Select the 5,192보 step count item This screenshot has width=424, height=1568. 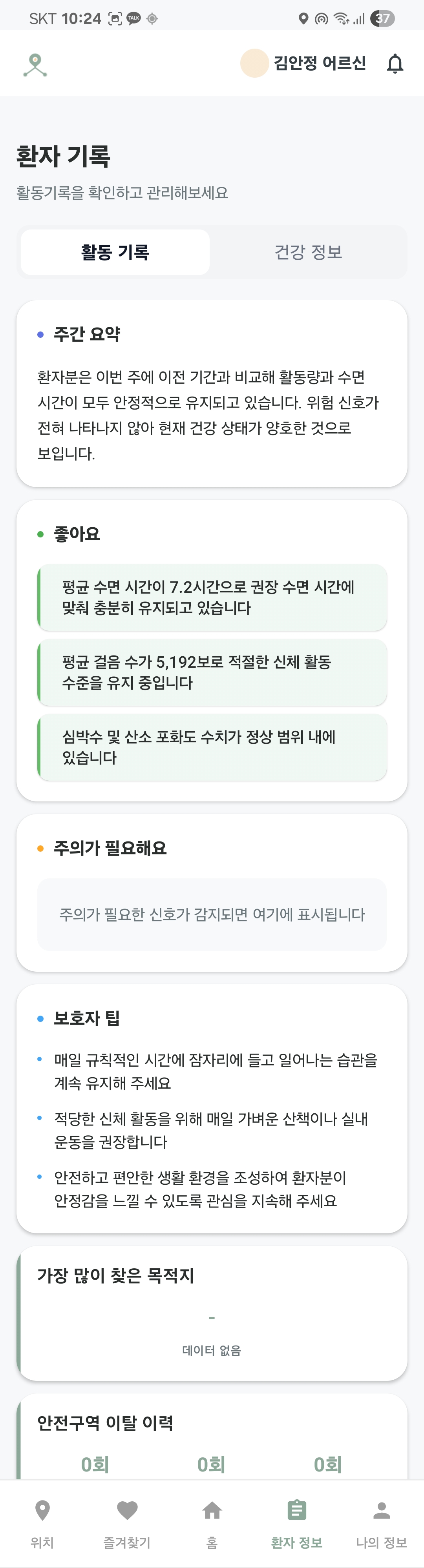click(211, 672)
